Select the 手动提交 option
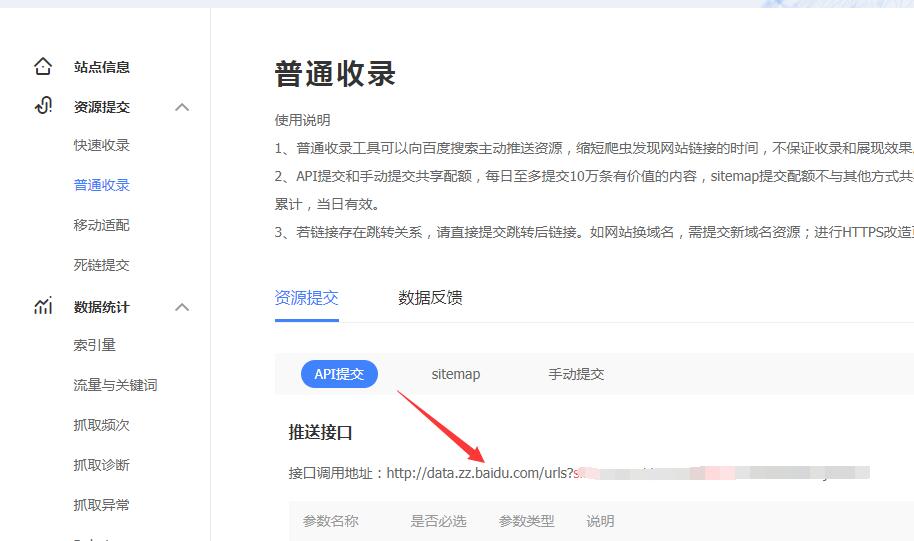This screenshot has width=914, height=541. pos(576,374)
